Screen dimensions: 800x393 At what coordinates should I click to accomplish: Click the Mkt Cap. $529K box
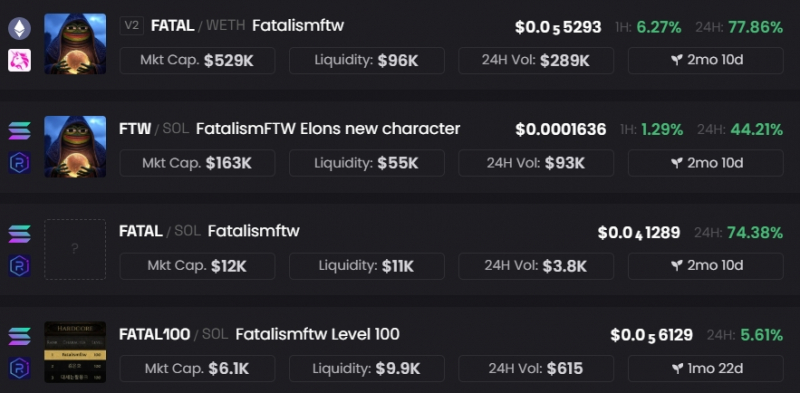[197, 61]
